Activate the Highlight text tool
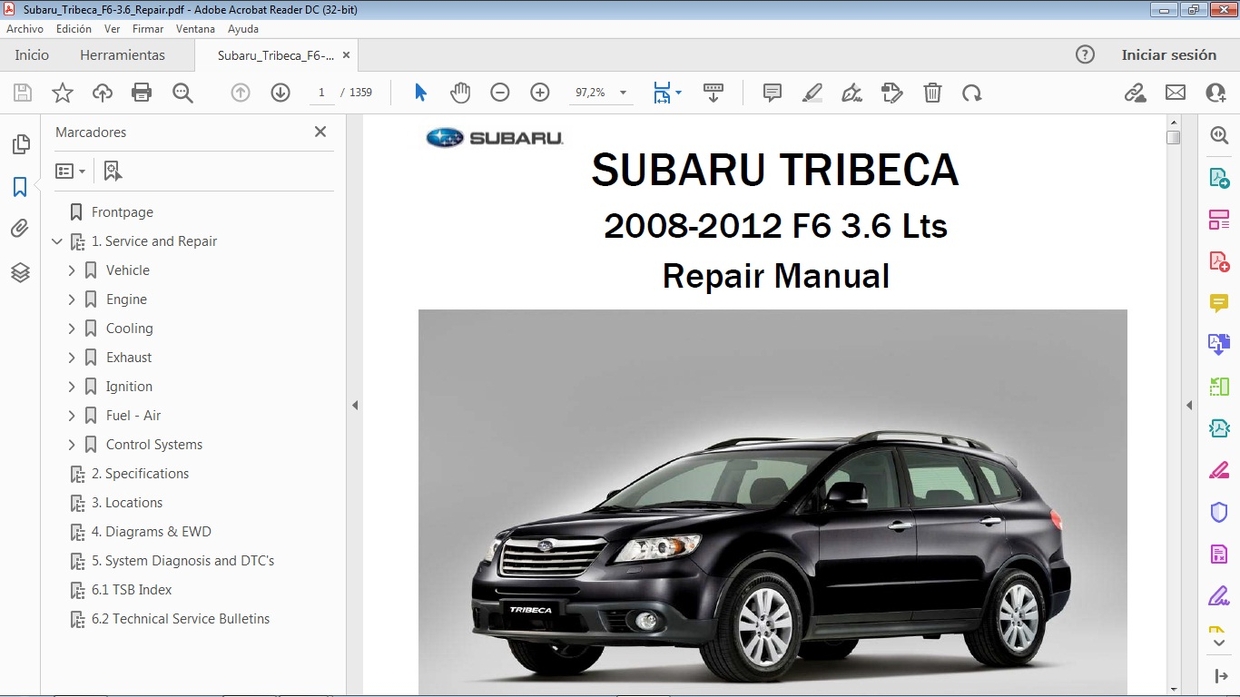The width and height of the screenshot is (1240, 697). tap(814, 92)
